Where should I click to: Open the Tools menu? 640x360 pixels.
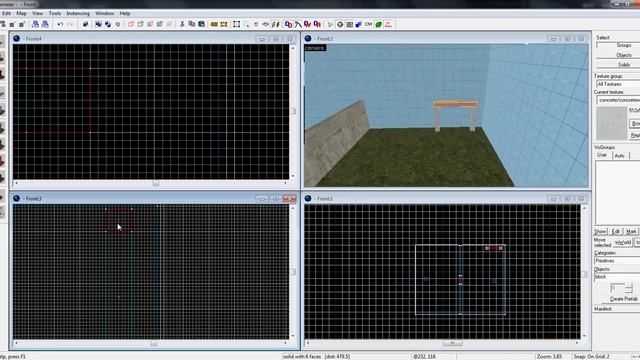(55, 13)
